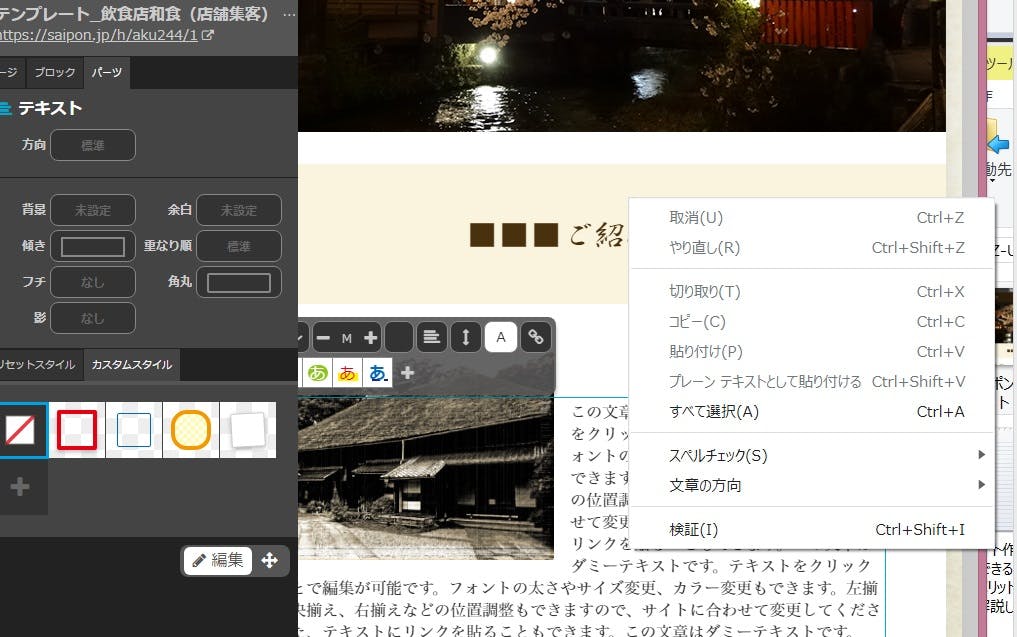Click the move handle next to 編集

pos(269,560)
